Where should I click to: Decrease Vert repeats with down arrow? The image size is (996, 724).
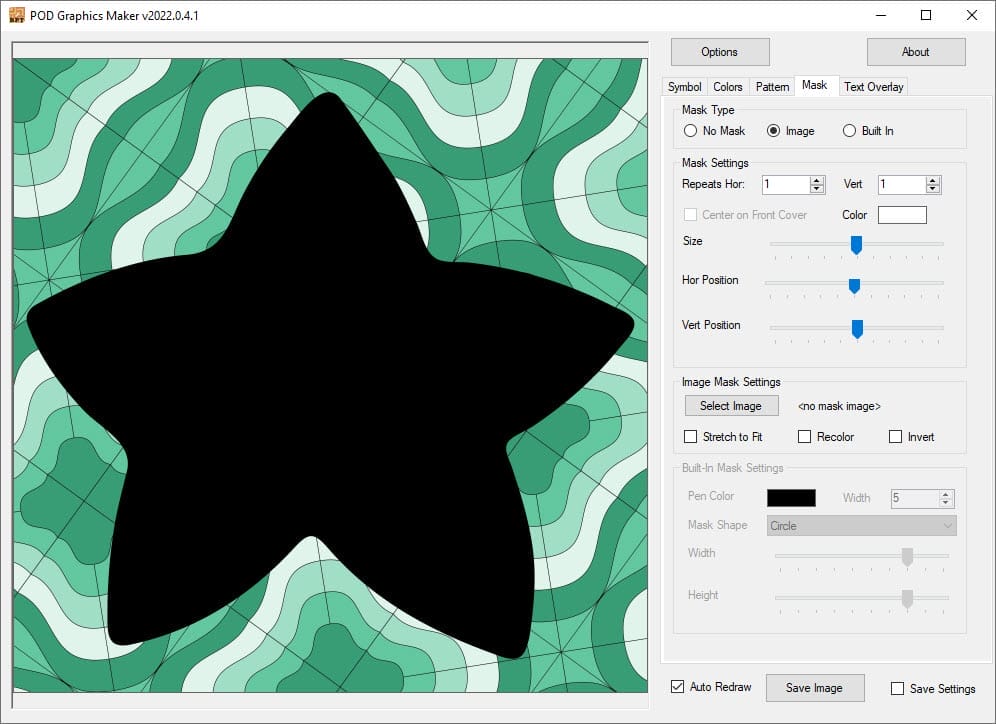tap(933, 189)
